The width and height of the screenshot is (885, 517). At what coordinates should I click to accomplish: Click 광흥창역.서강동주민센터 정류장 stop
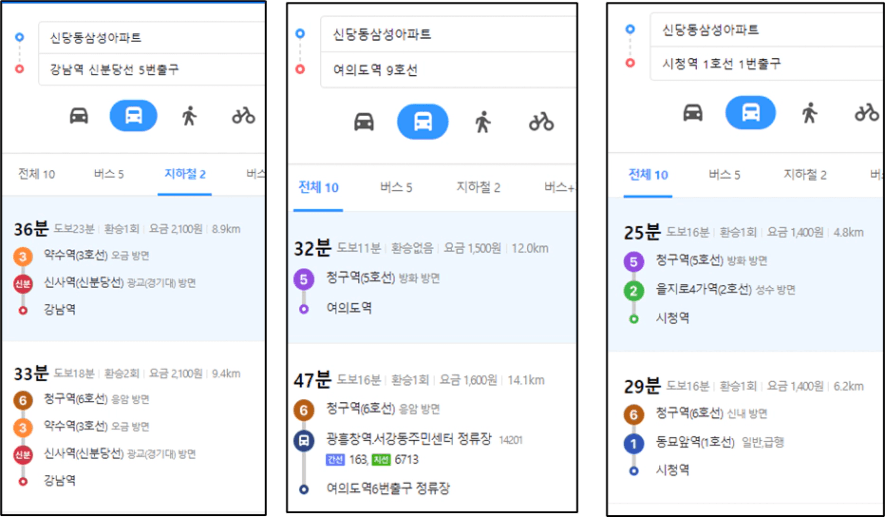click(409, 439)
